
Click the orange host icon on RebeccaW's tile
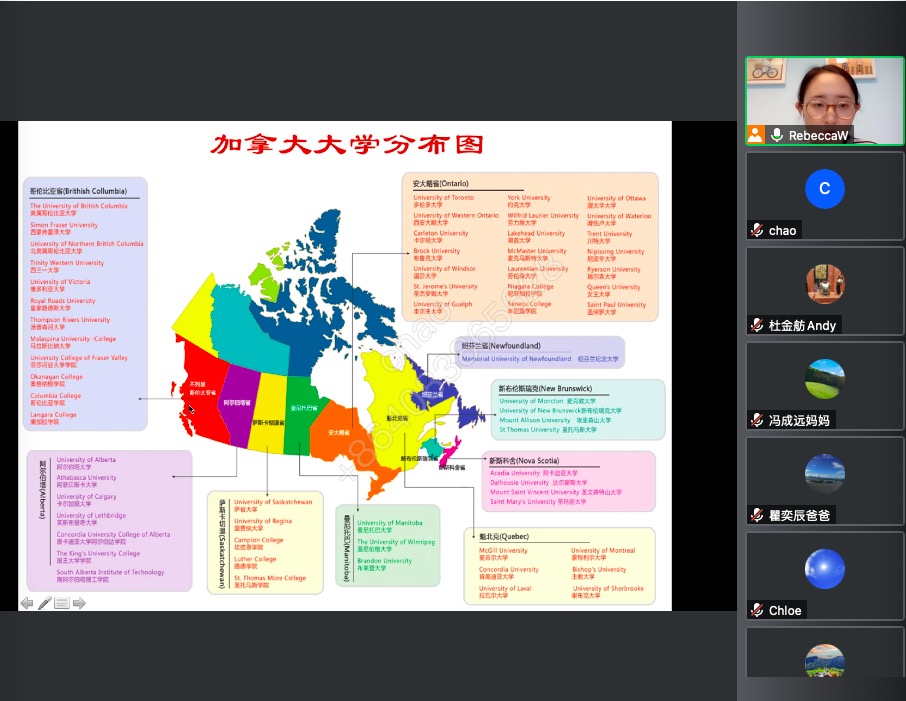(755, 135)
